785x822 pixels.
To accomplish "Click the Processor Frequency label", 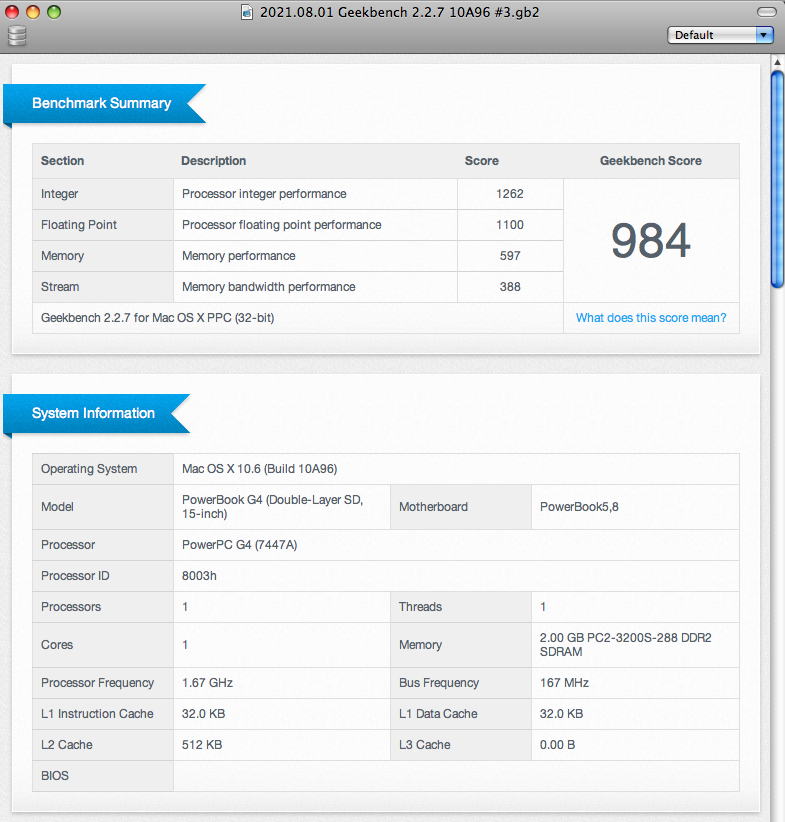I will point(98,682).
